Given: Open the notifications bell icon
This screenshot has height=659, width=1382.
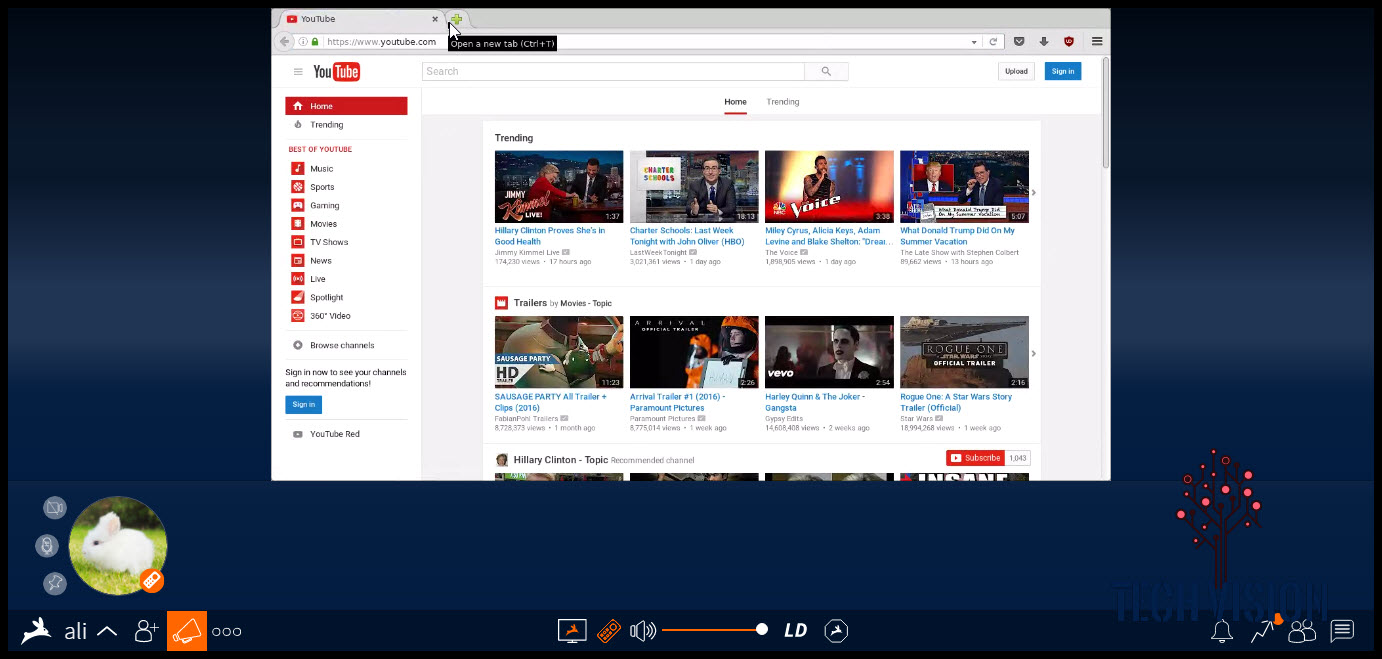Looking at the screenshot, I should tap(1222, 631).
